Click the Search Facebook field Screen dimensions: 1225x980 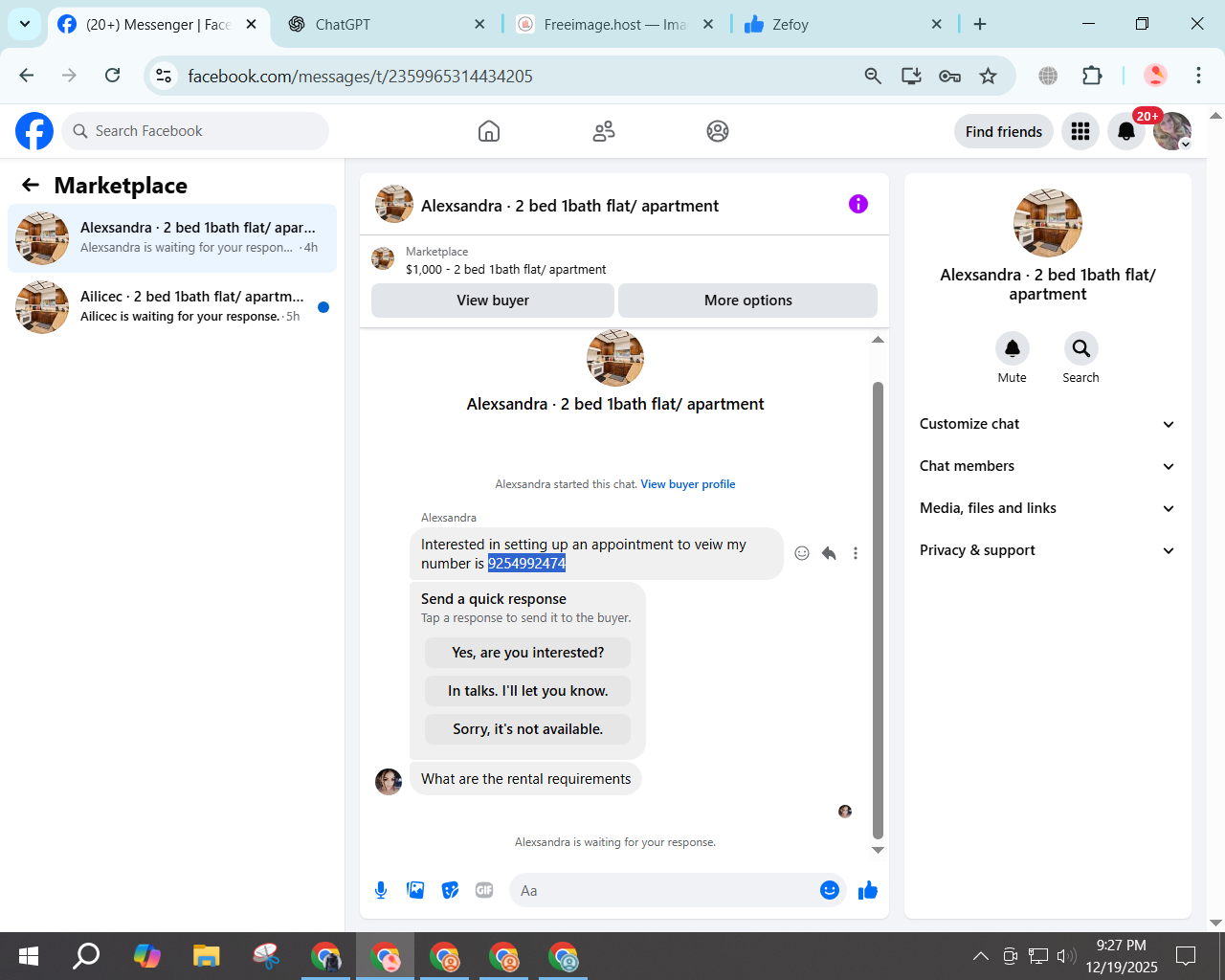195,131
